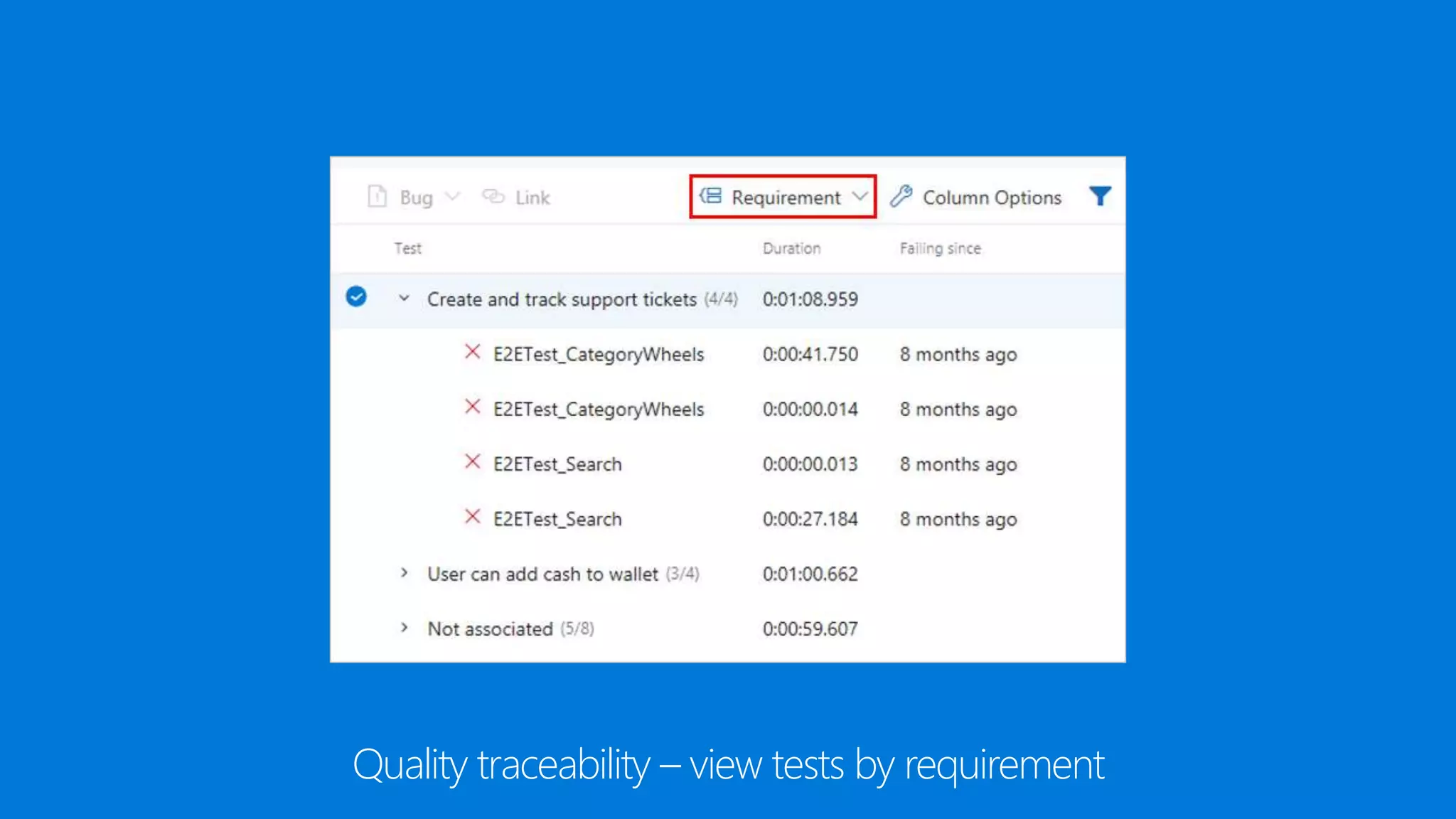Click the (3/4) count next to wallet

click(x=682, y=574)
